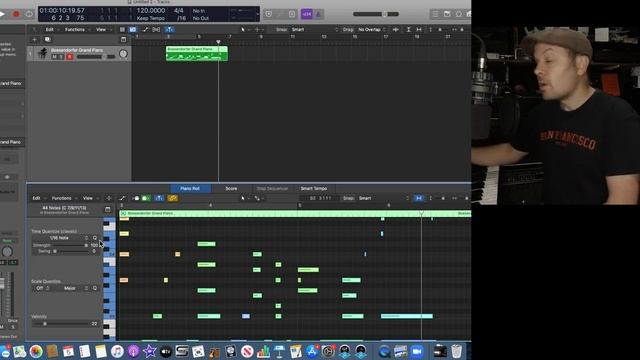
Task: Click the playhead marker in Tracks ruler
Action: (x=218, y=42)
